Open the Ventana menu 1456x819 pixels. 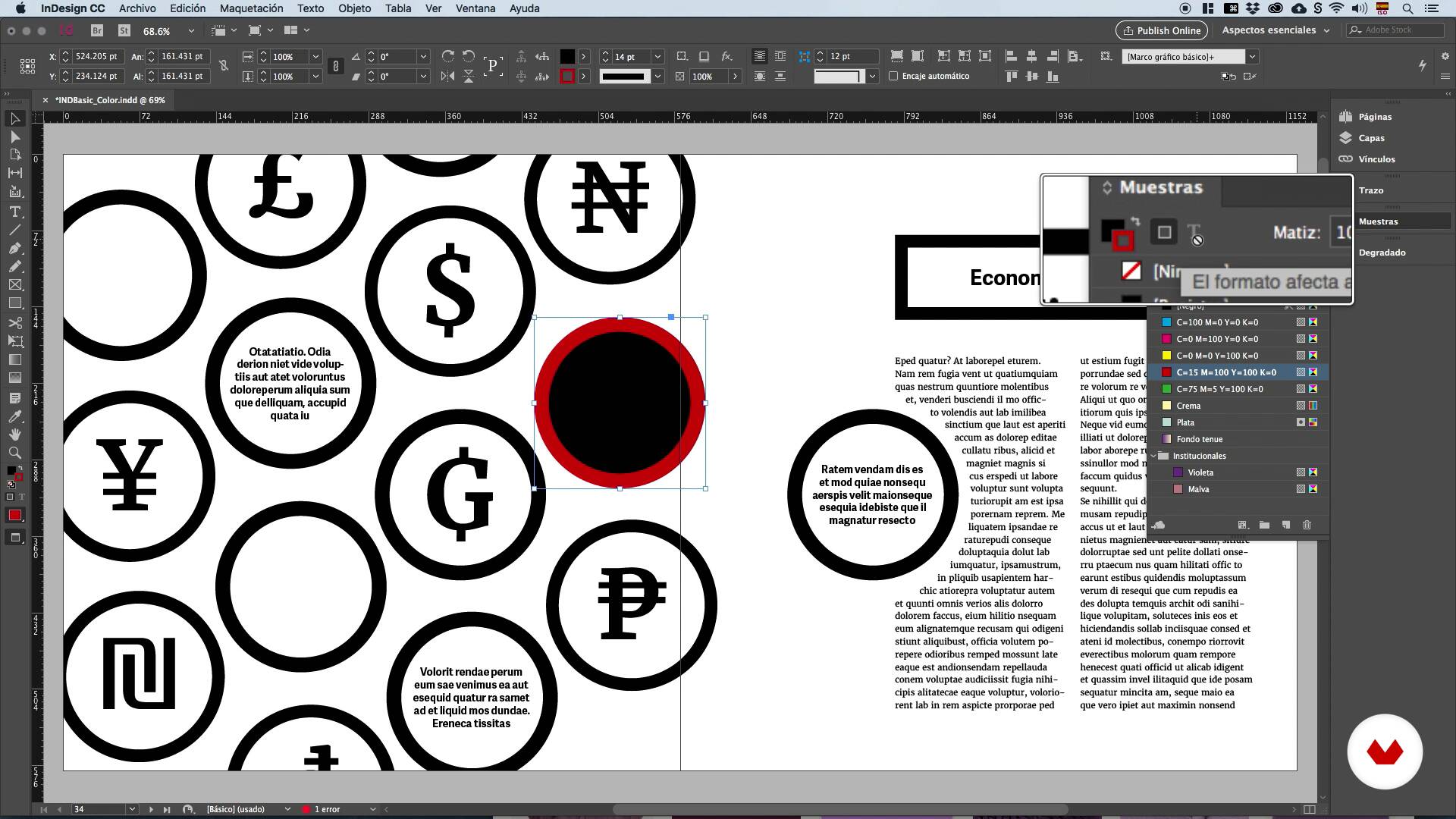tap(475, 8)
